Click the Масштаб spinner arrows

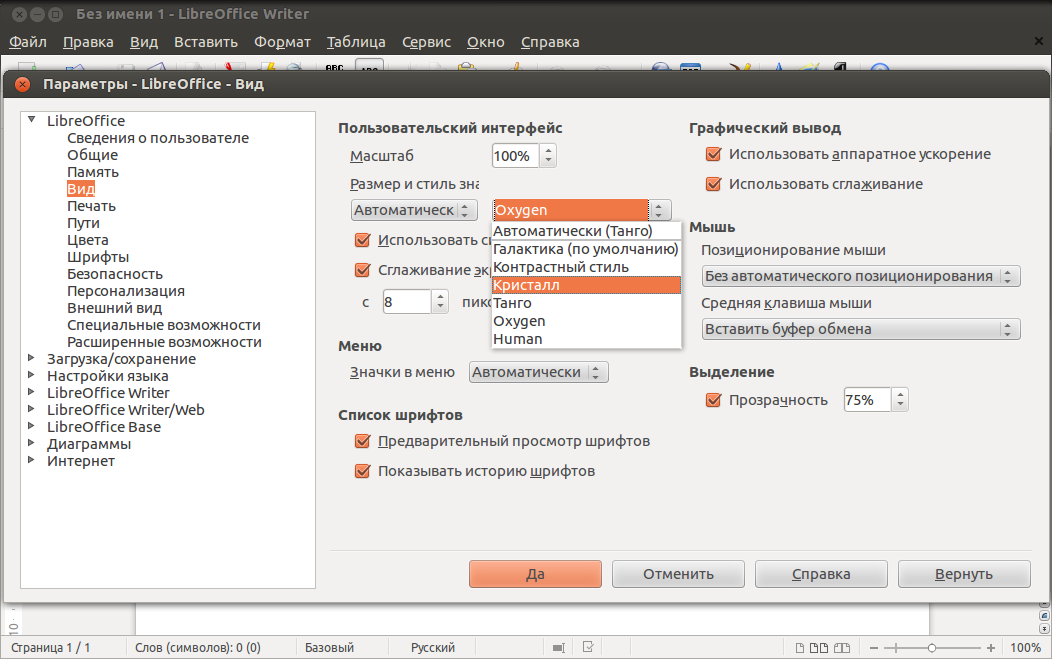tap(548, 156)
